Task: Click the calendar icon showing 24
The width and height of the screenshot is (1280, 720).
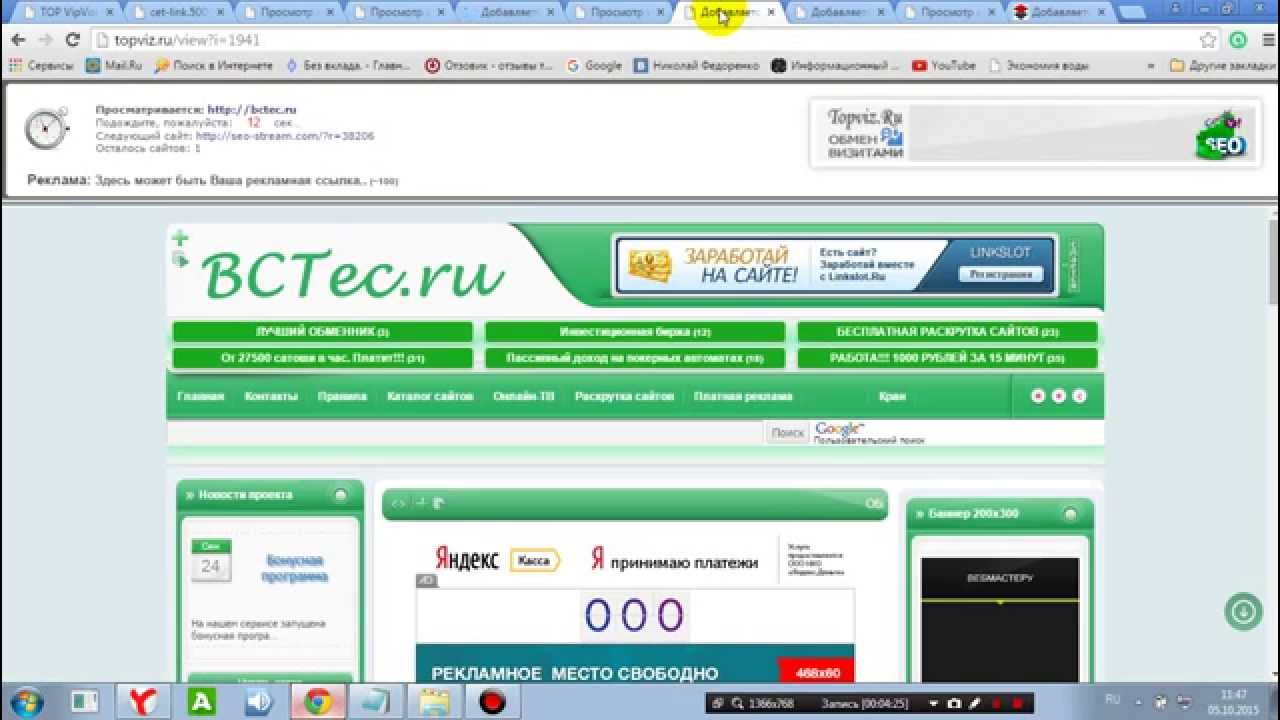Action: (211, 561)
